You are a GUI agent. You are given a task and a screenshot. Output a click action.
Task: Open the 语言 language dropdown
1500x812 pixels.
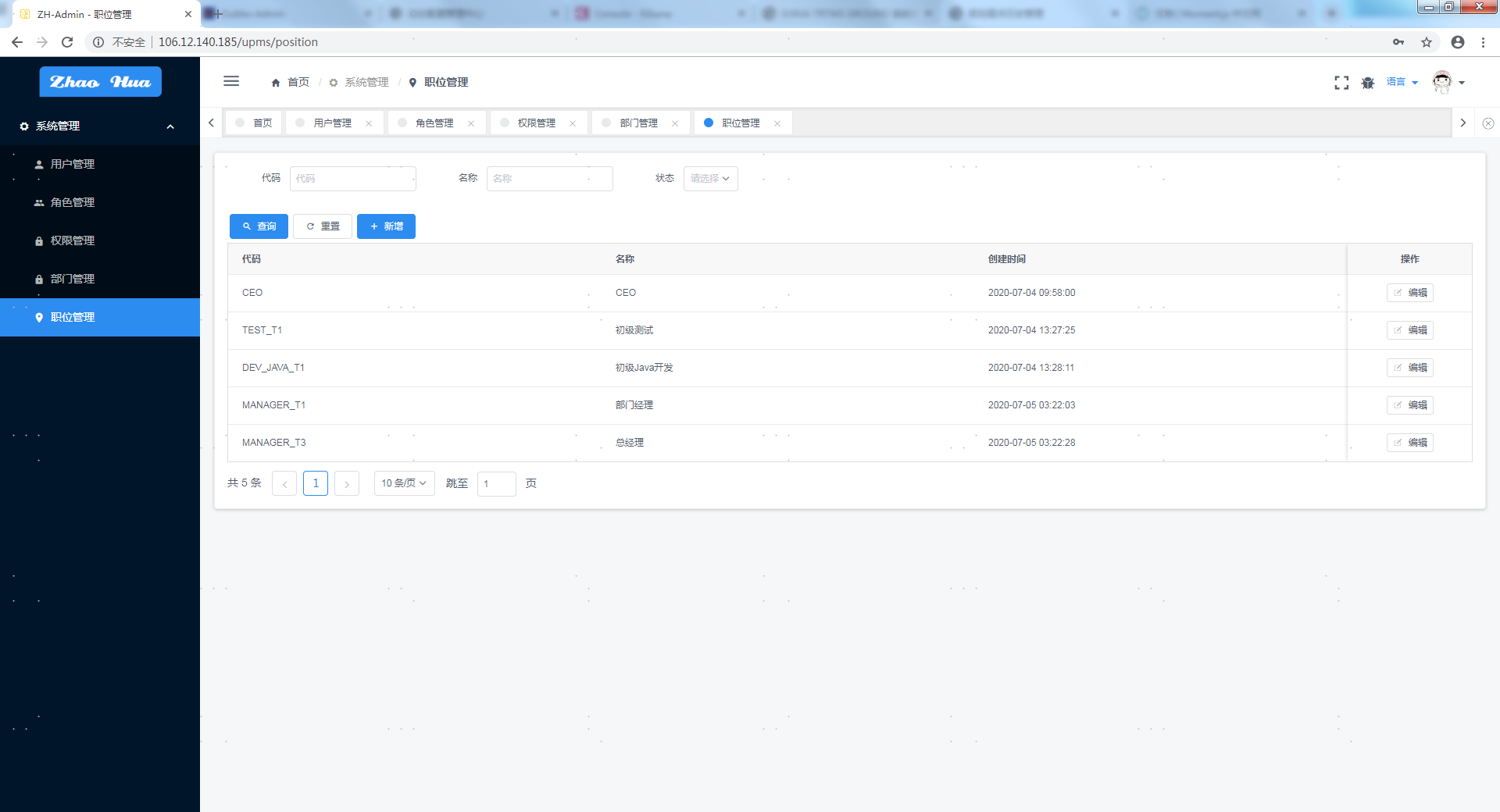(x=1402, y=82)
